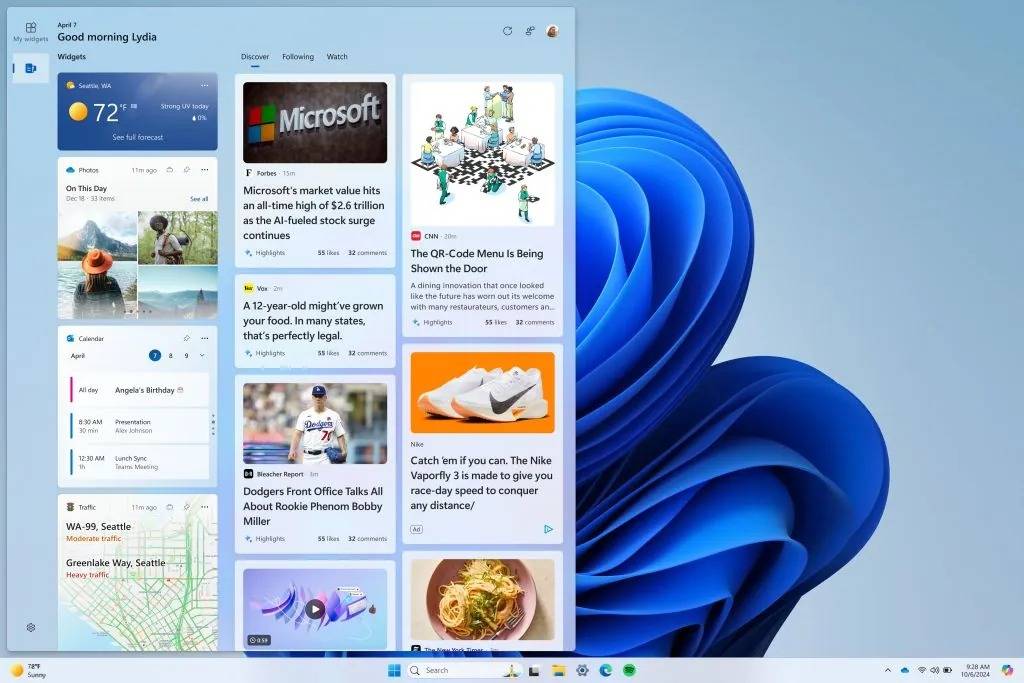Image resolution: width=1024 pixels, height=683 pixels.
Task: Expand the Calendar date chevron
Action: 203,355
